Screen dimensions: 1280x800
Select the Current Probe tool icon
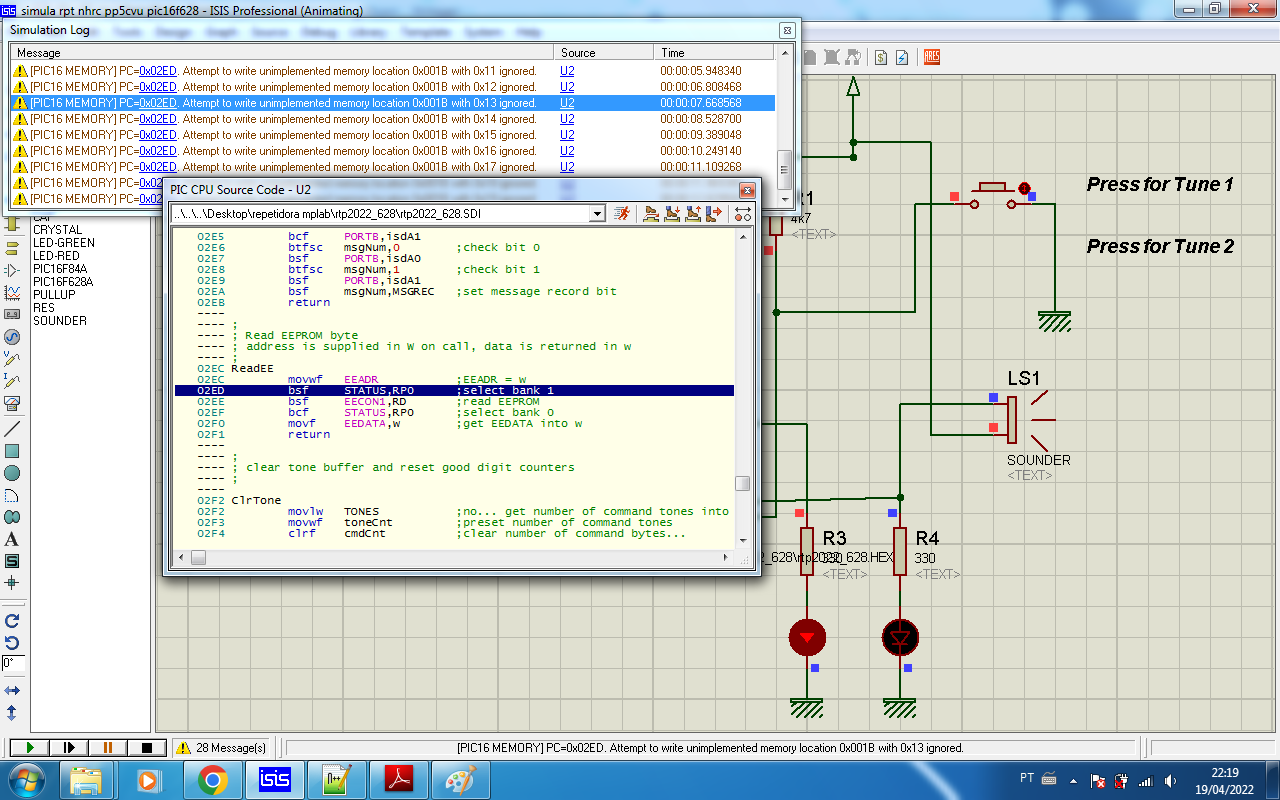[12, 381]
